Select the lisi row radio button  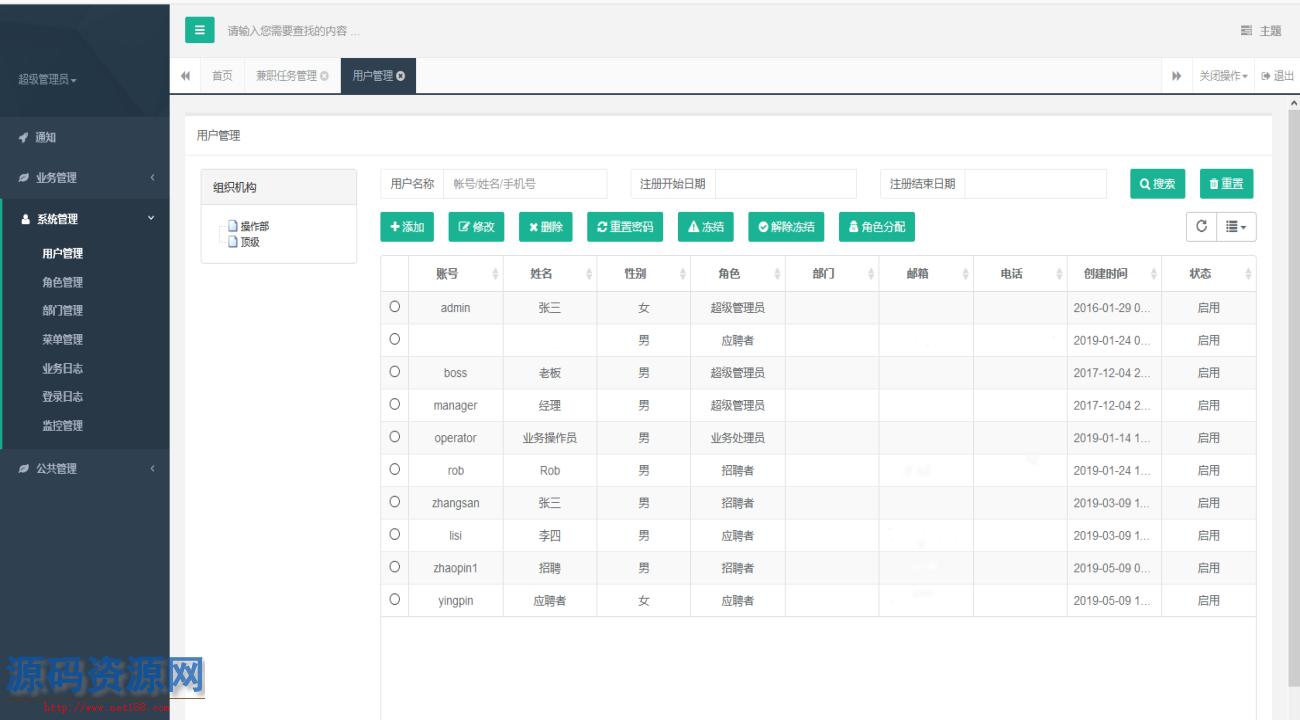pyautogui.click(x=395, y=534)
